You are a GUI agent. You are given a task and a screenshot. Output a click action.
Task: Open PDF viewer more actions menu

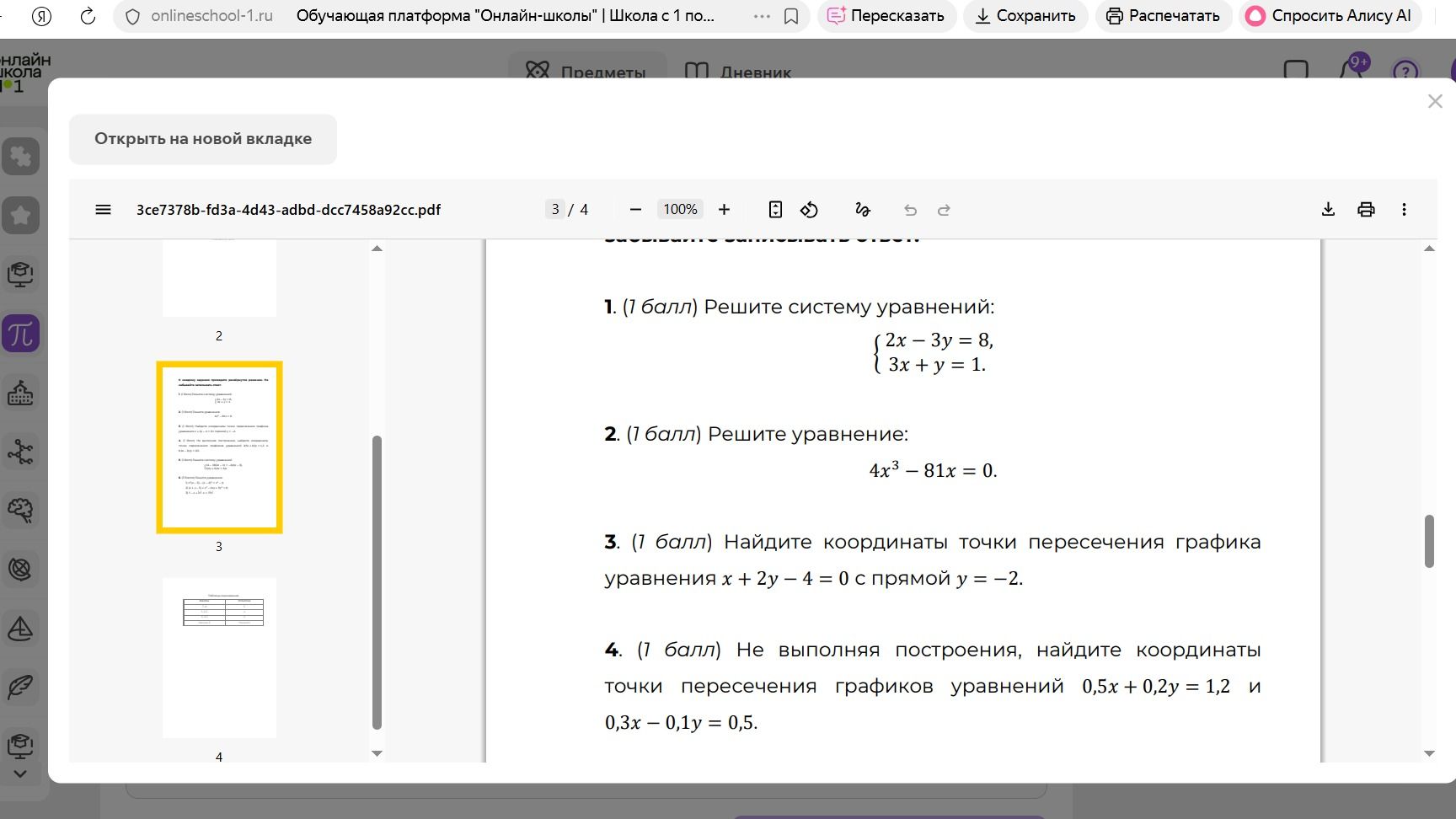click(x=1404, y=210)
